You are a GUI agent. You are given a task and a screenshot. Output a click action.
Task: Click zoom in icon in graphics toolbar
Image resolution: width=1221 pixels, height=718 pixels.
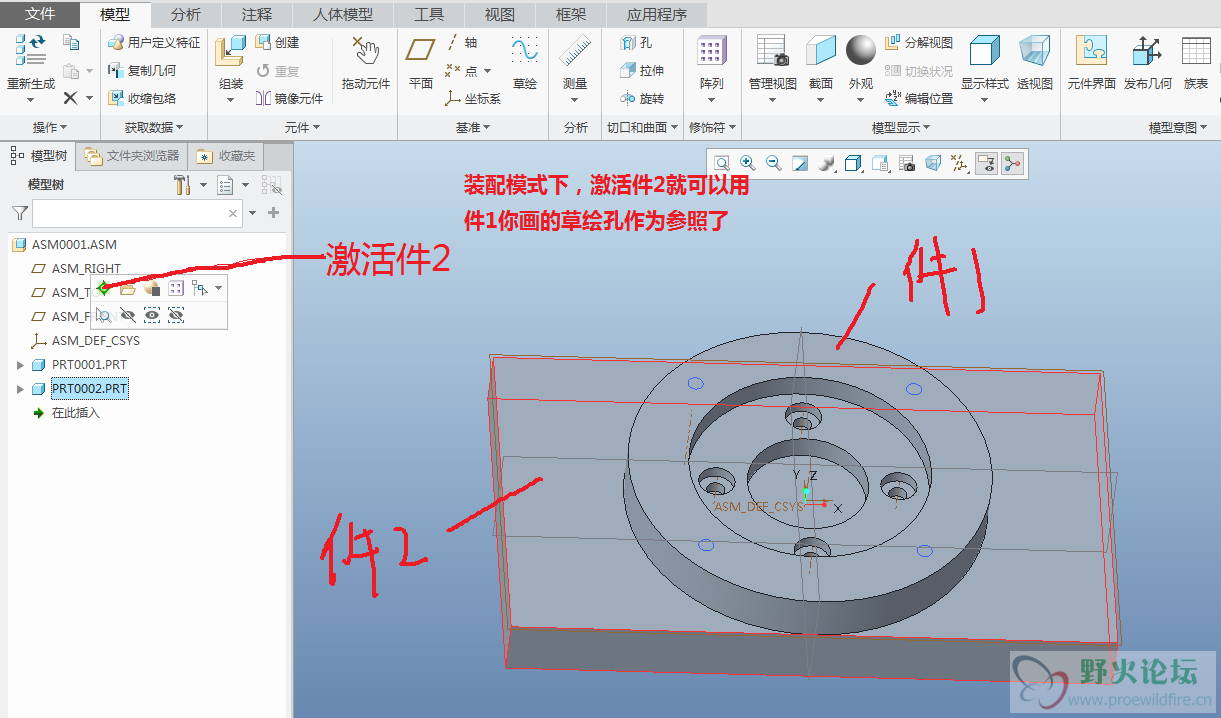pos(747,163)
